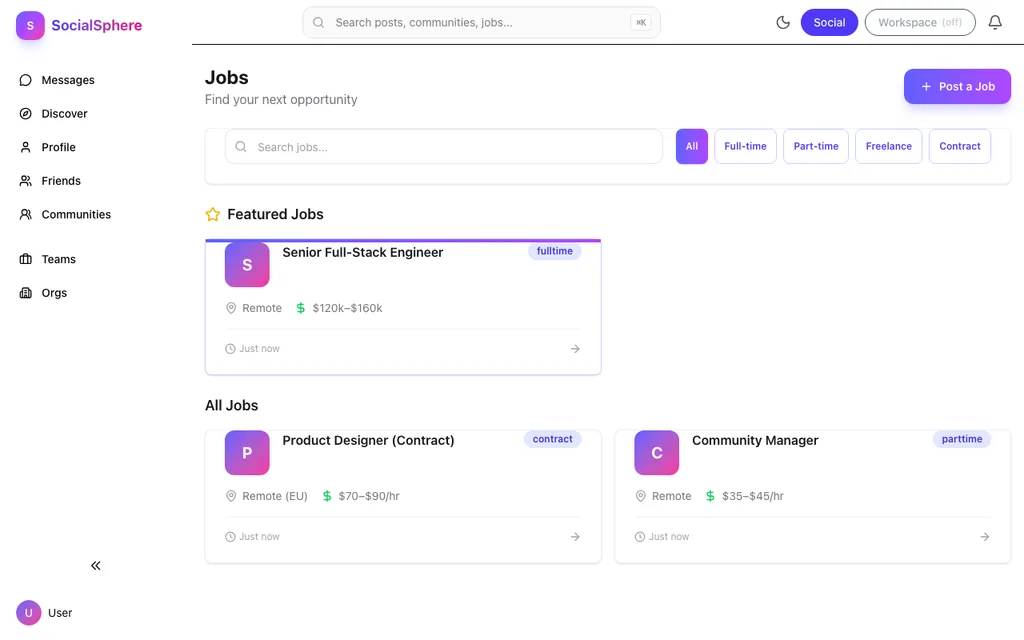
Task: Click the magnifier icon in job search
Action: 241,146
